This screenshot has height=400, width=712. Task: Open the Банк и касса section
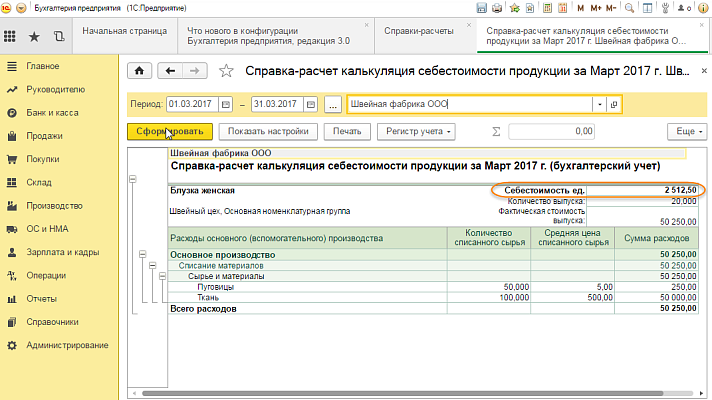coord(51,112)
